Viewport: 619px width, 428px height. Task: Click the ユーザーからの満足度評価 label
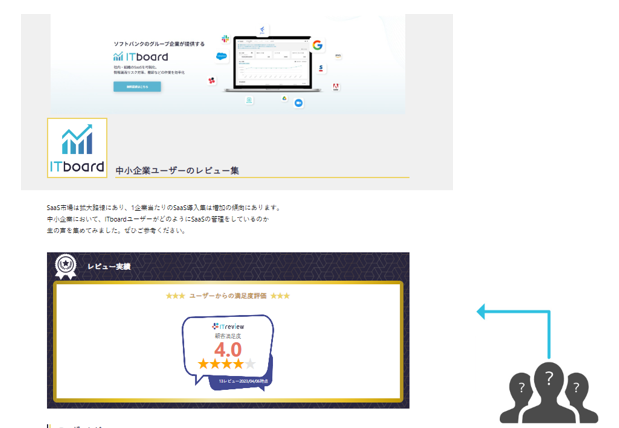tap(228, 296)
